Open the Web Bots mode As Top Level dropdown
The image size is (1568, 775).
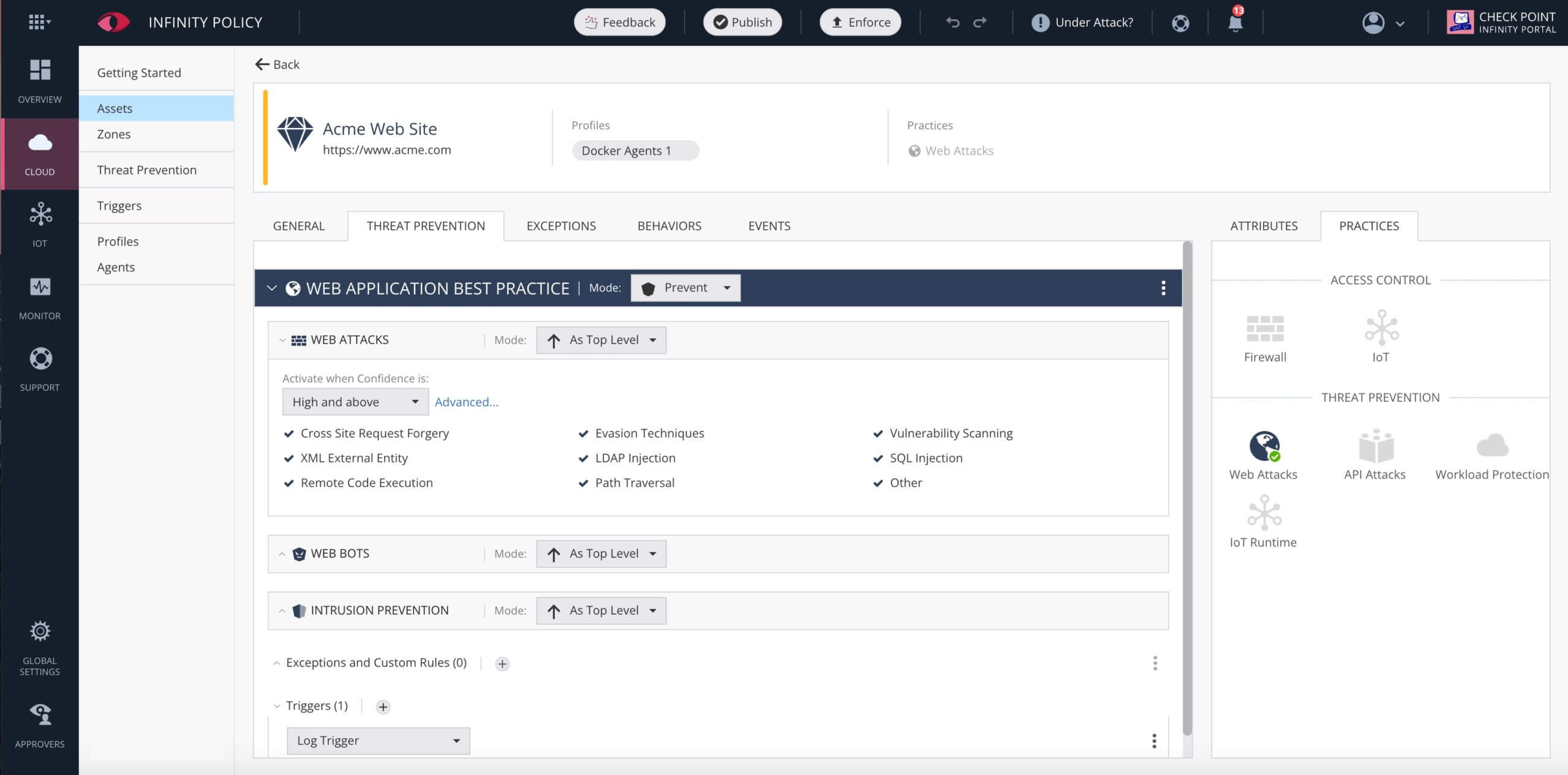601,554
